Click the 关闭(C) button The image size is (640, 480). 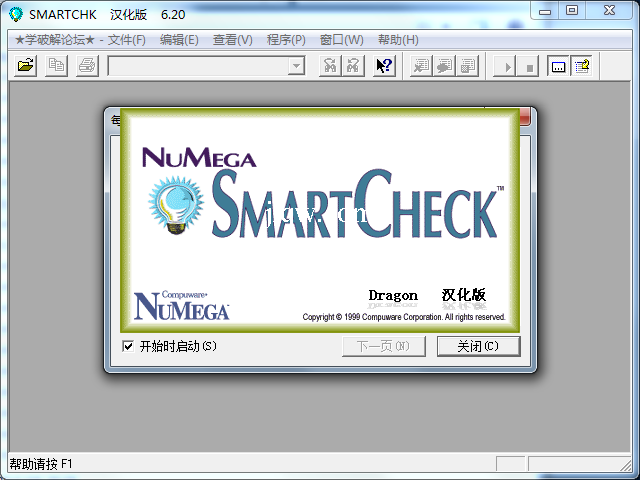479,346
